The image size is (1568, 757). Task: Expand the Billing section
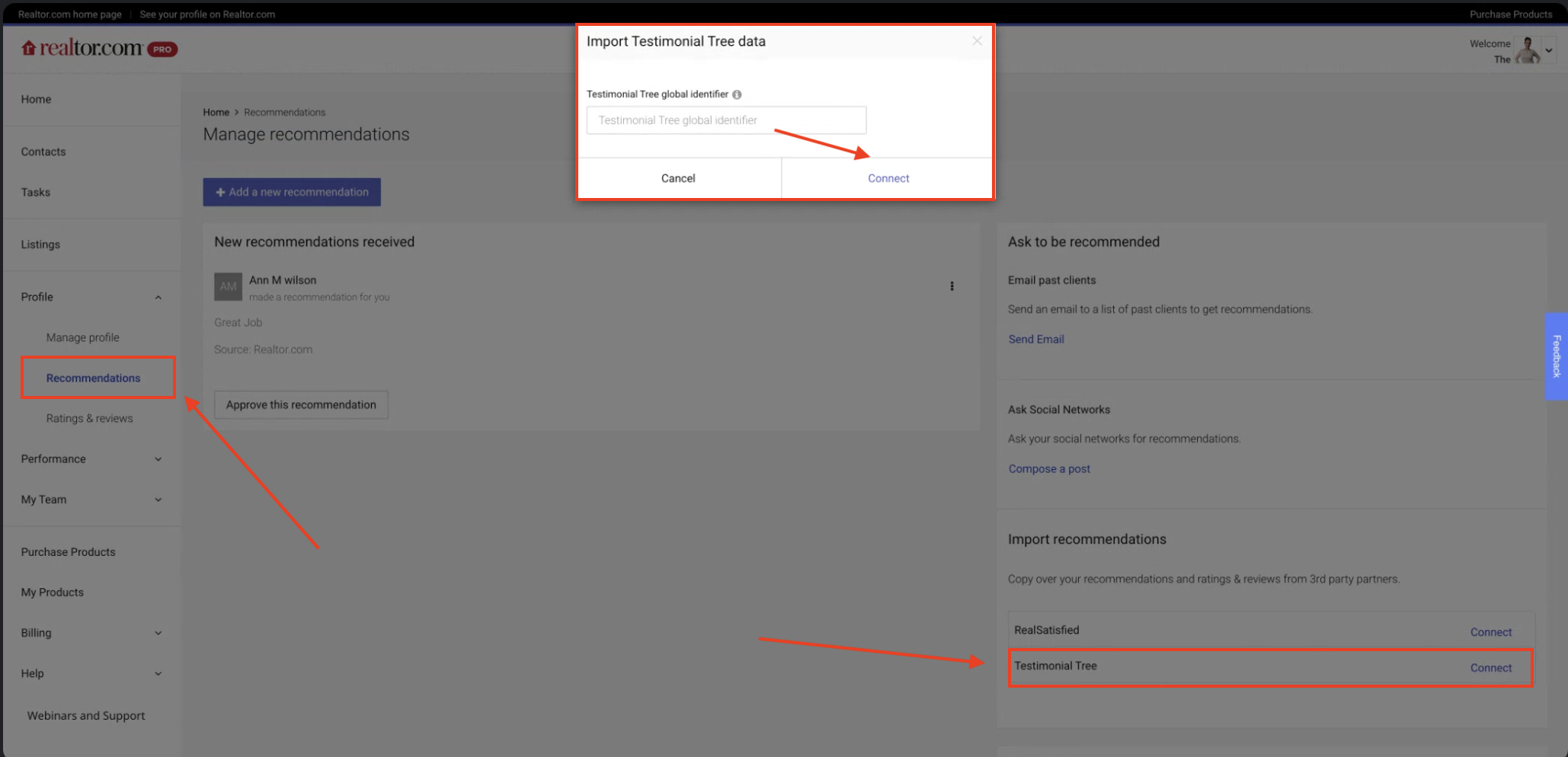point(158,633)
